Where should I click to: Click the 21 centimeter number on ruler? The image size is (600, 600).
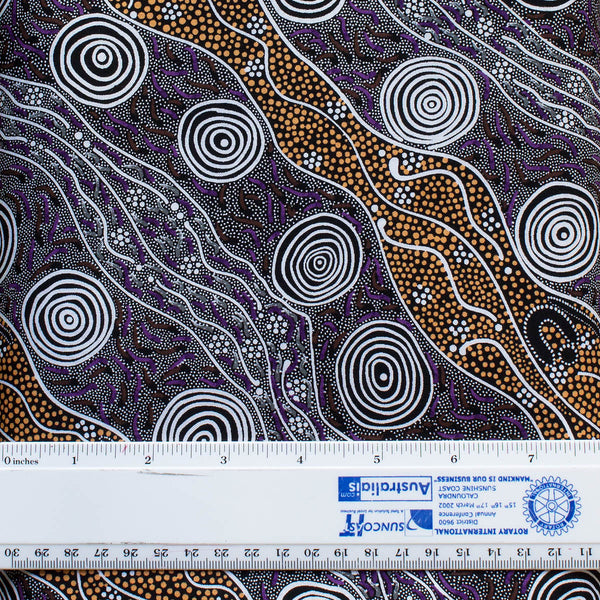tap(282, 552)
